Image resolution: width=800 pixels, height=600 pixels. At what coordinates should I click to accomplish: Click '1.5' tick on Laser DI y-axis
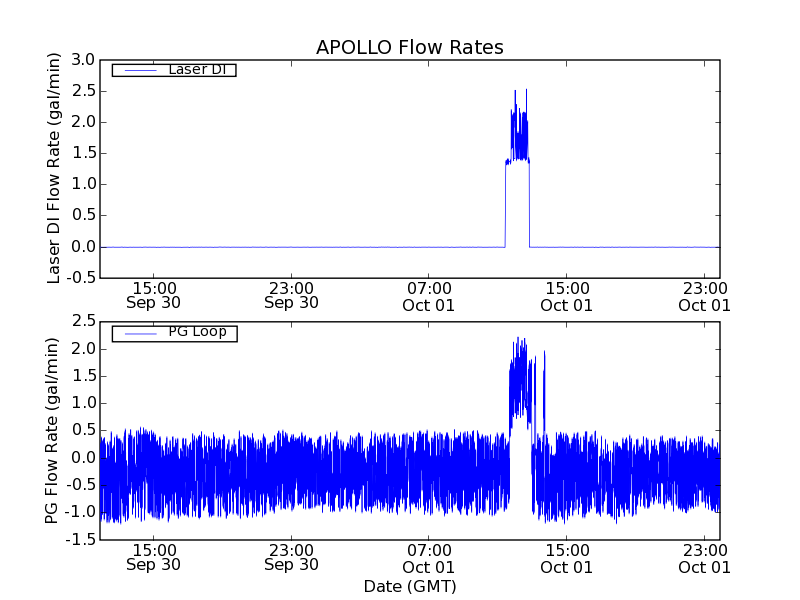[83, 153]
